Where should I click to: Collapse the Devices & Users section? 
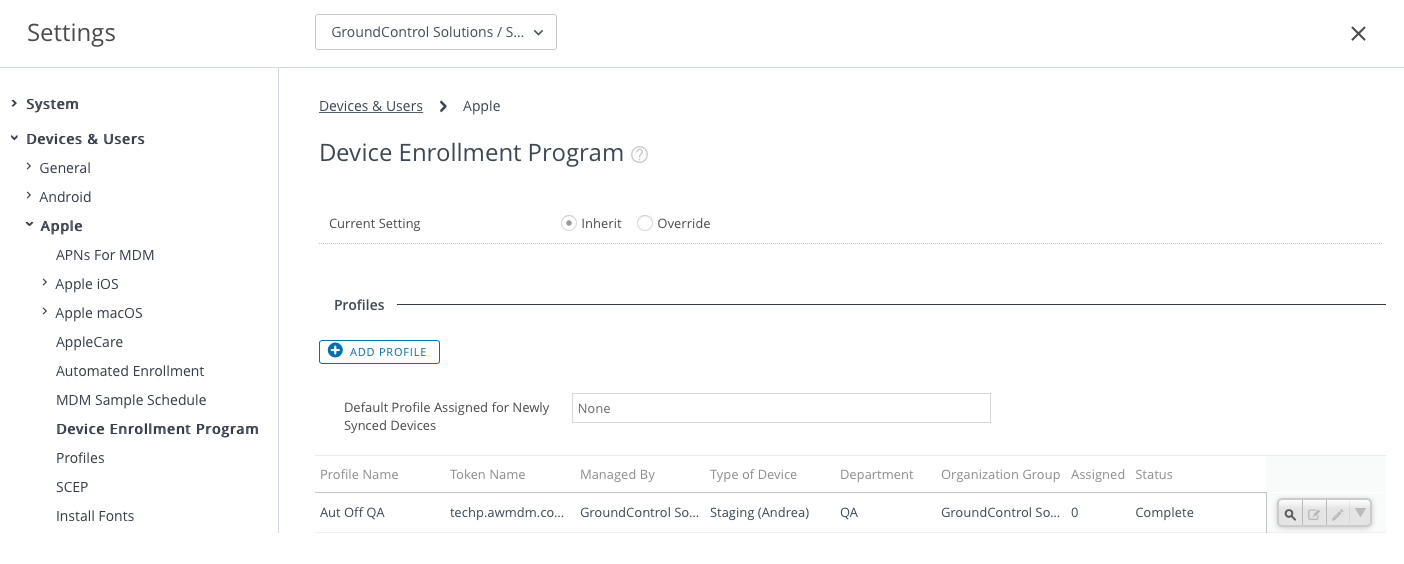tap(14, 138)
